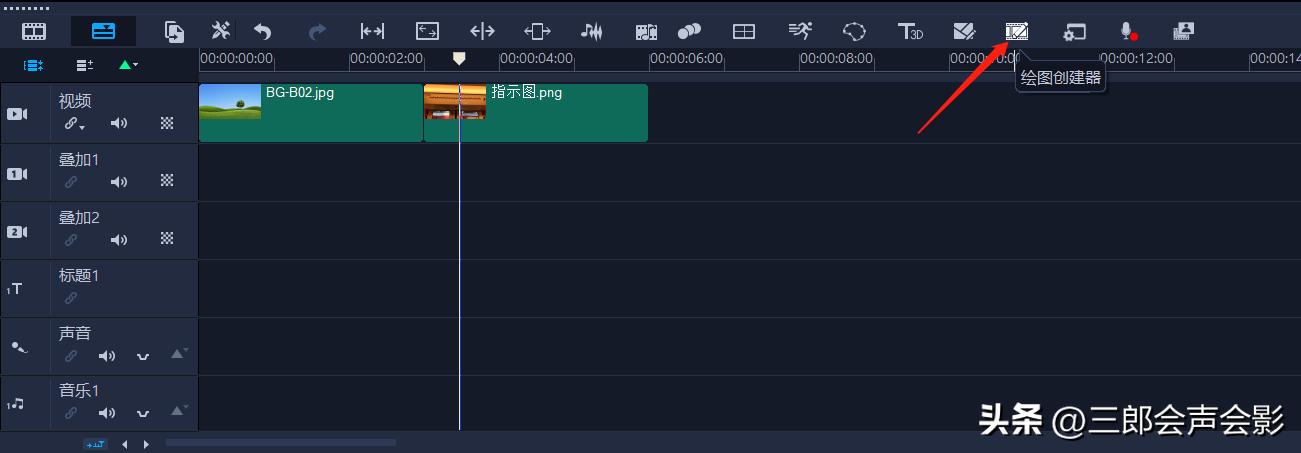Open the subtitle editor
The image size is (1301, 453).
(964, 32)
